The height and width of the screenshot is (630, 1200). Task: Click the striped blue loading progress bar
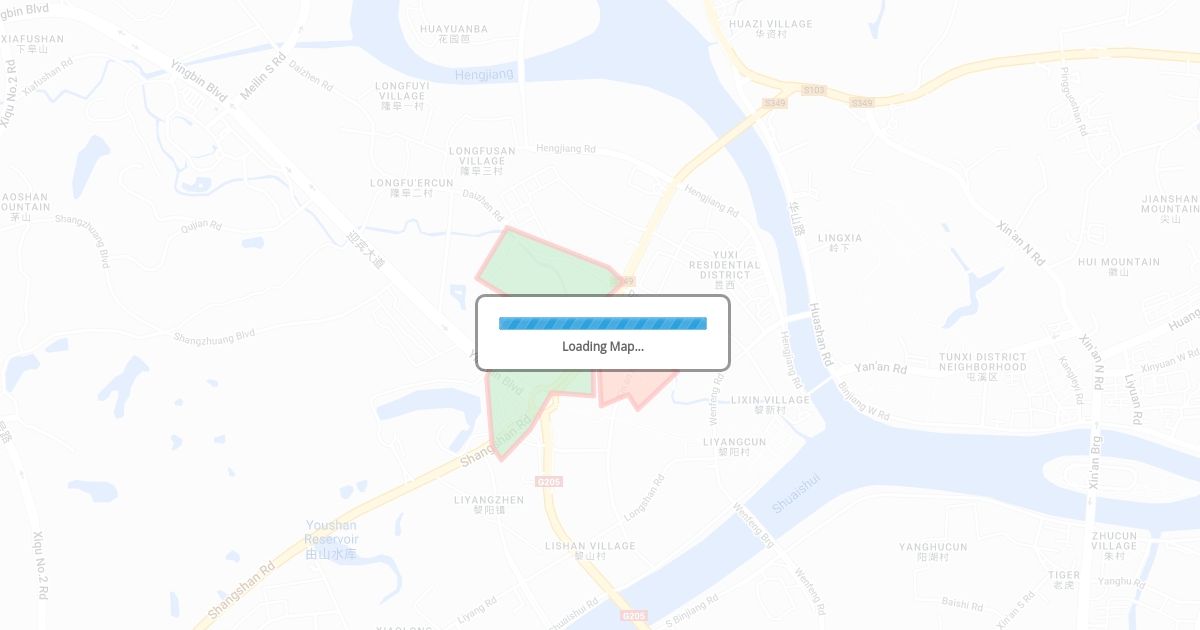click(603, 323)
